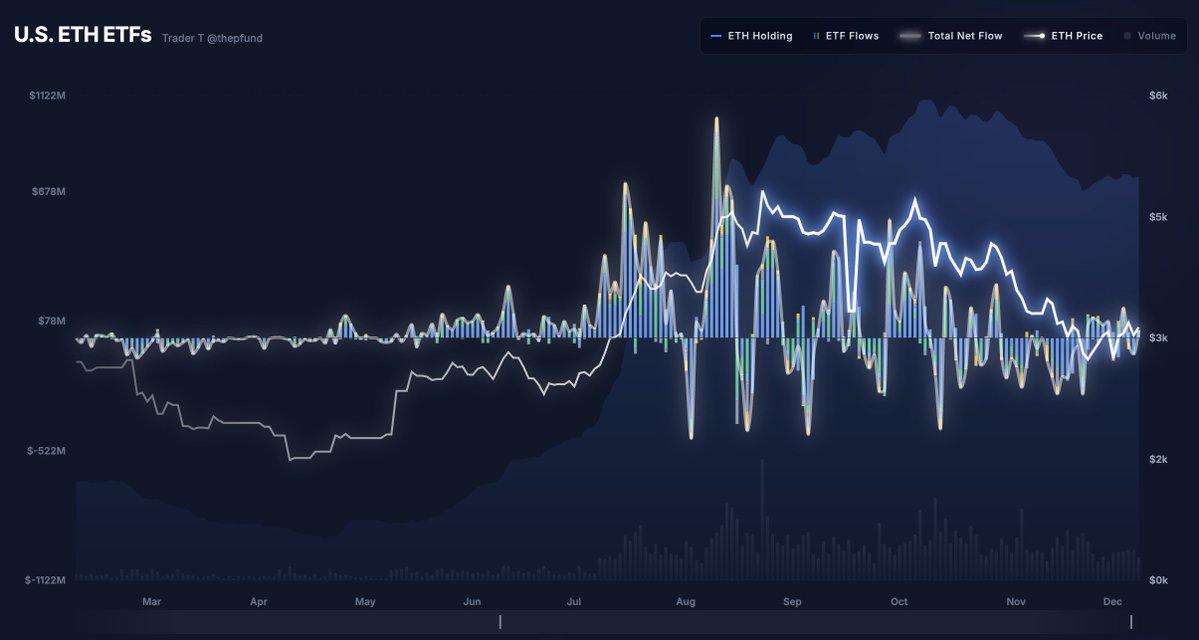The image size is (1199, 640).
Task: Click the $6k right axis label
Action: pos(1158,96)
